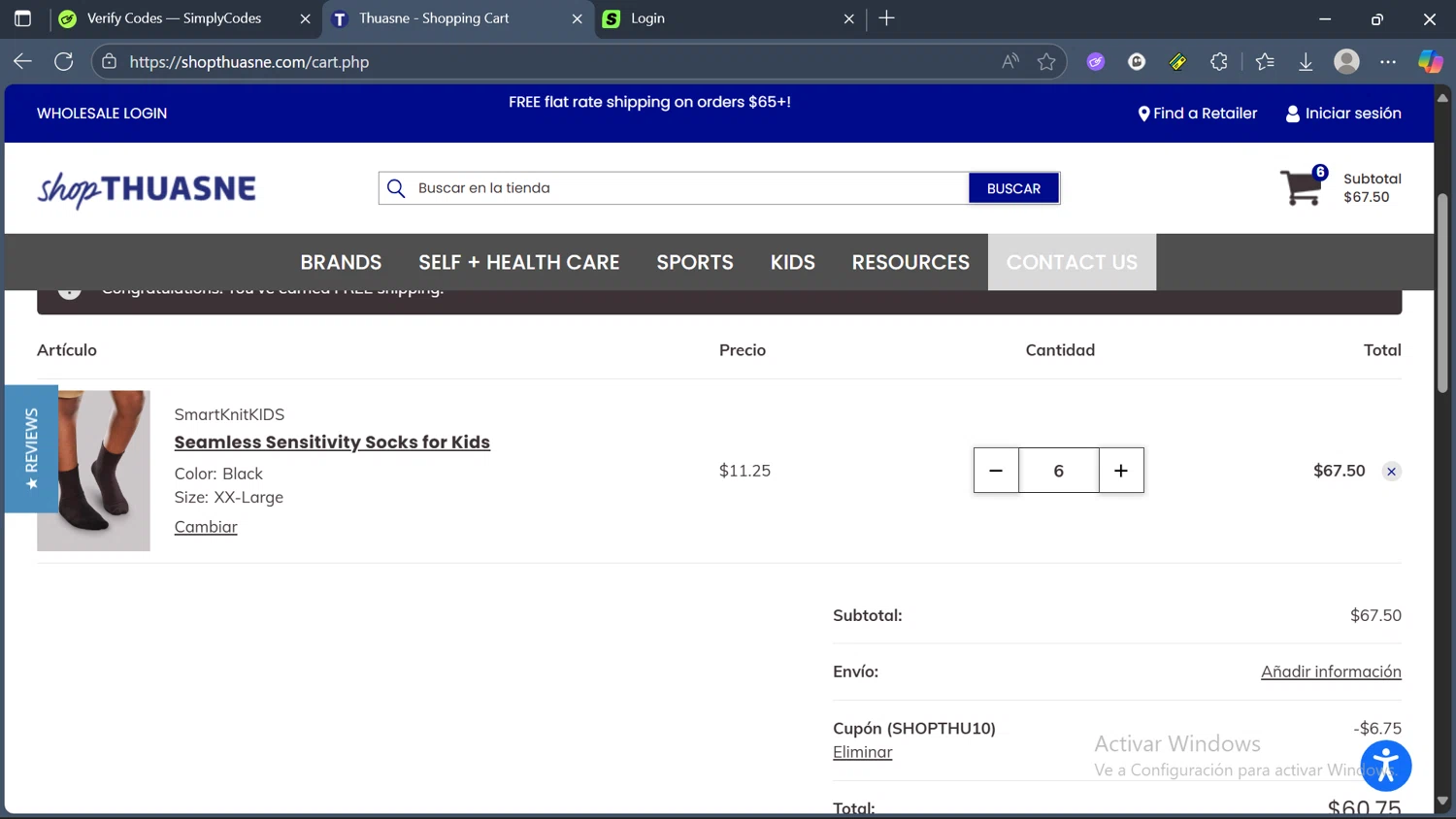This screenshot has height=819, width=1456.
Task: Click the SmartKnitKIDS brand text
Action: (229, 414)
